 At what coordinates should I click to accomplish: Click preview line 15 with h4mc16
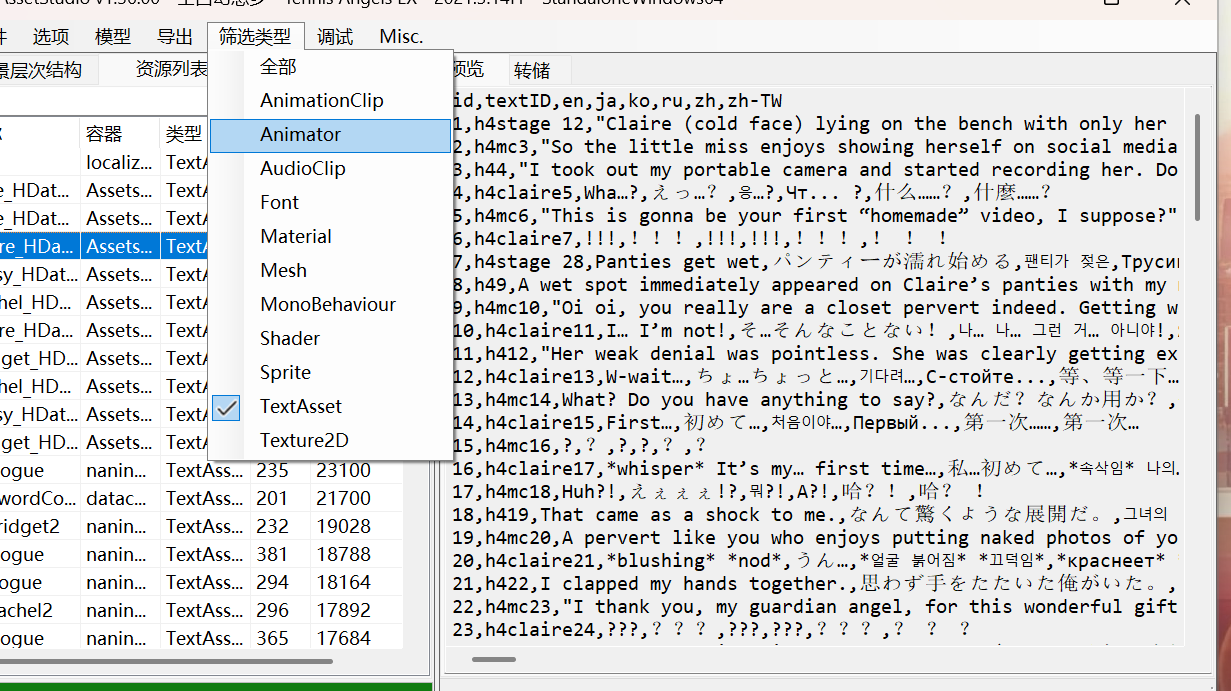coord(580,446)
